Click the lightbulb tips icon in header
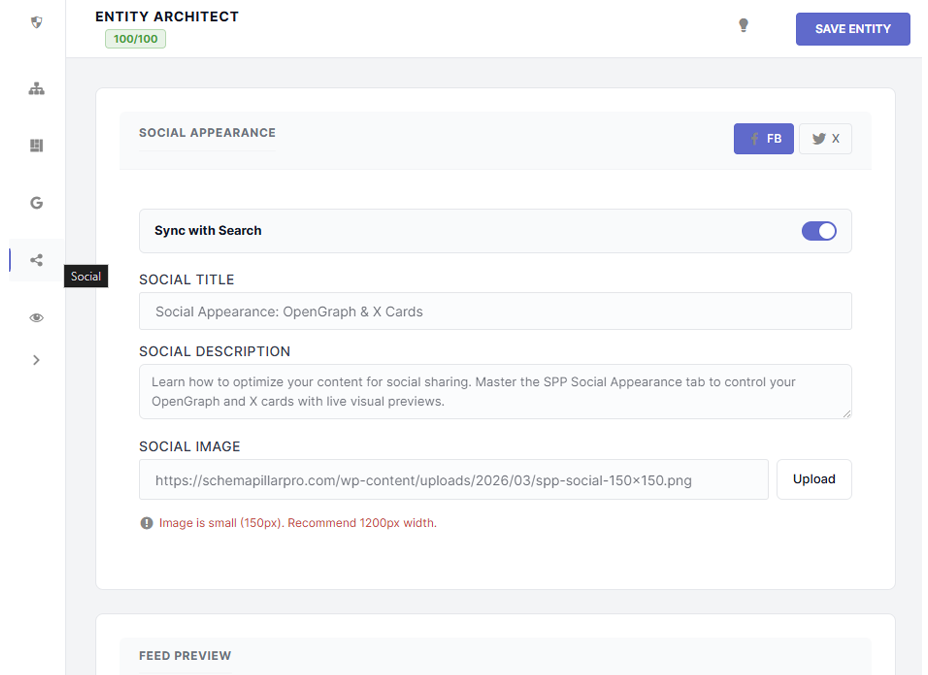 coord(743,25)
